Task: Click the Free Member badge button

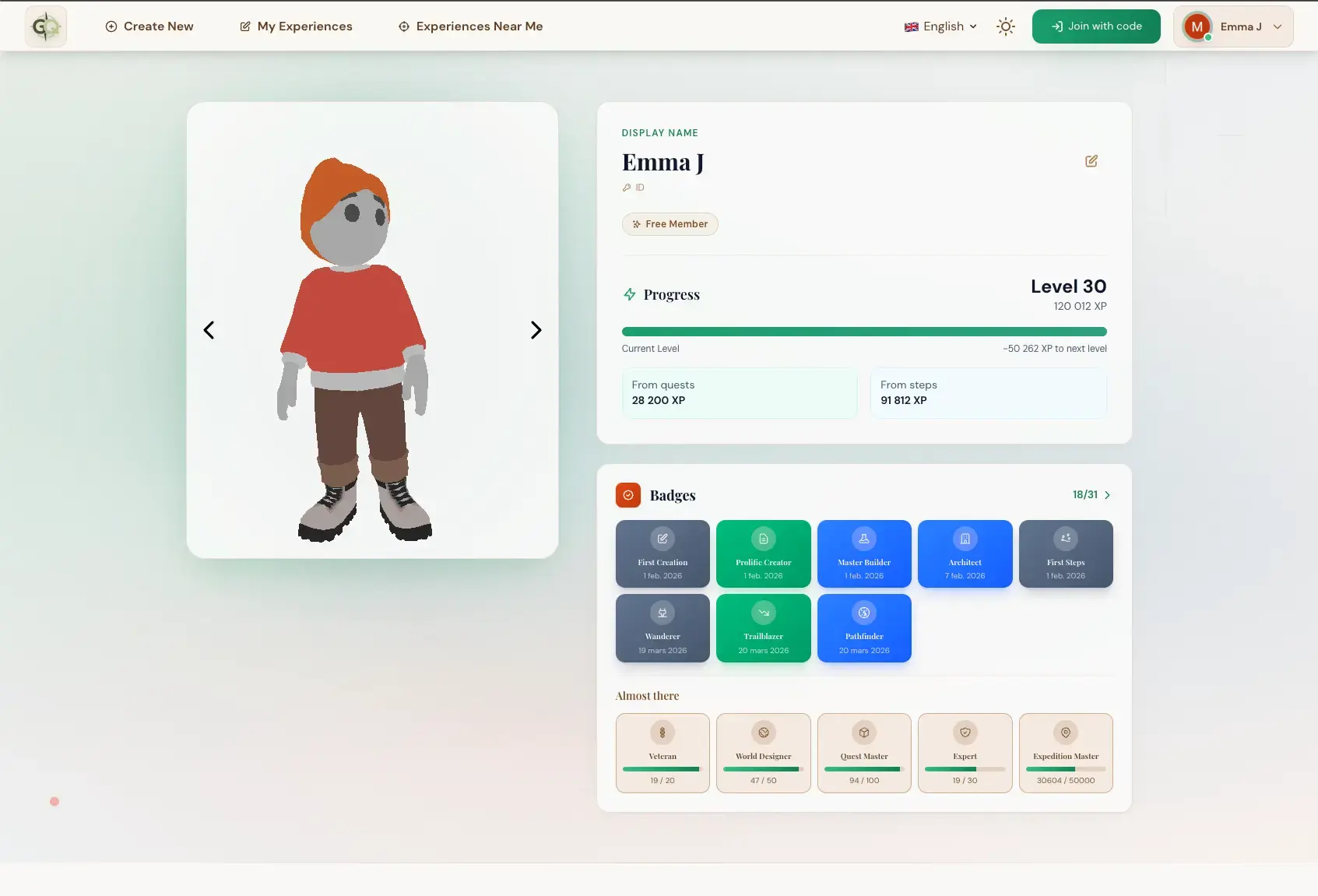Action: [670, 224]
